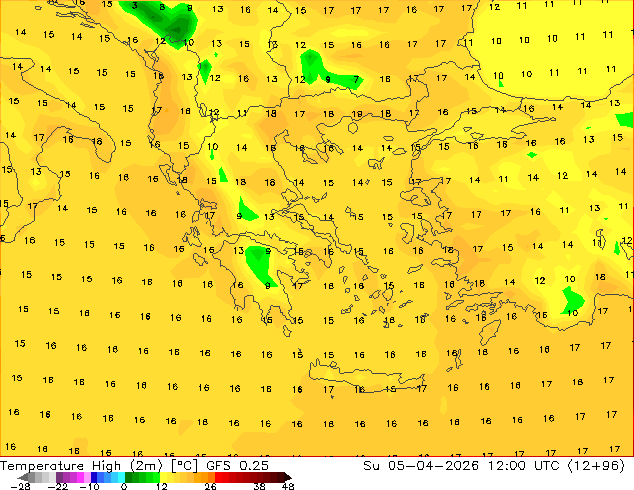
Task: Pick the bright red legend swatch
Action: point(219,477)
